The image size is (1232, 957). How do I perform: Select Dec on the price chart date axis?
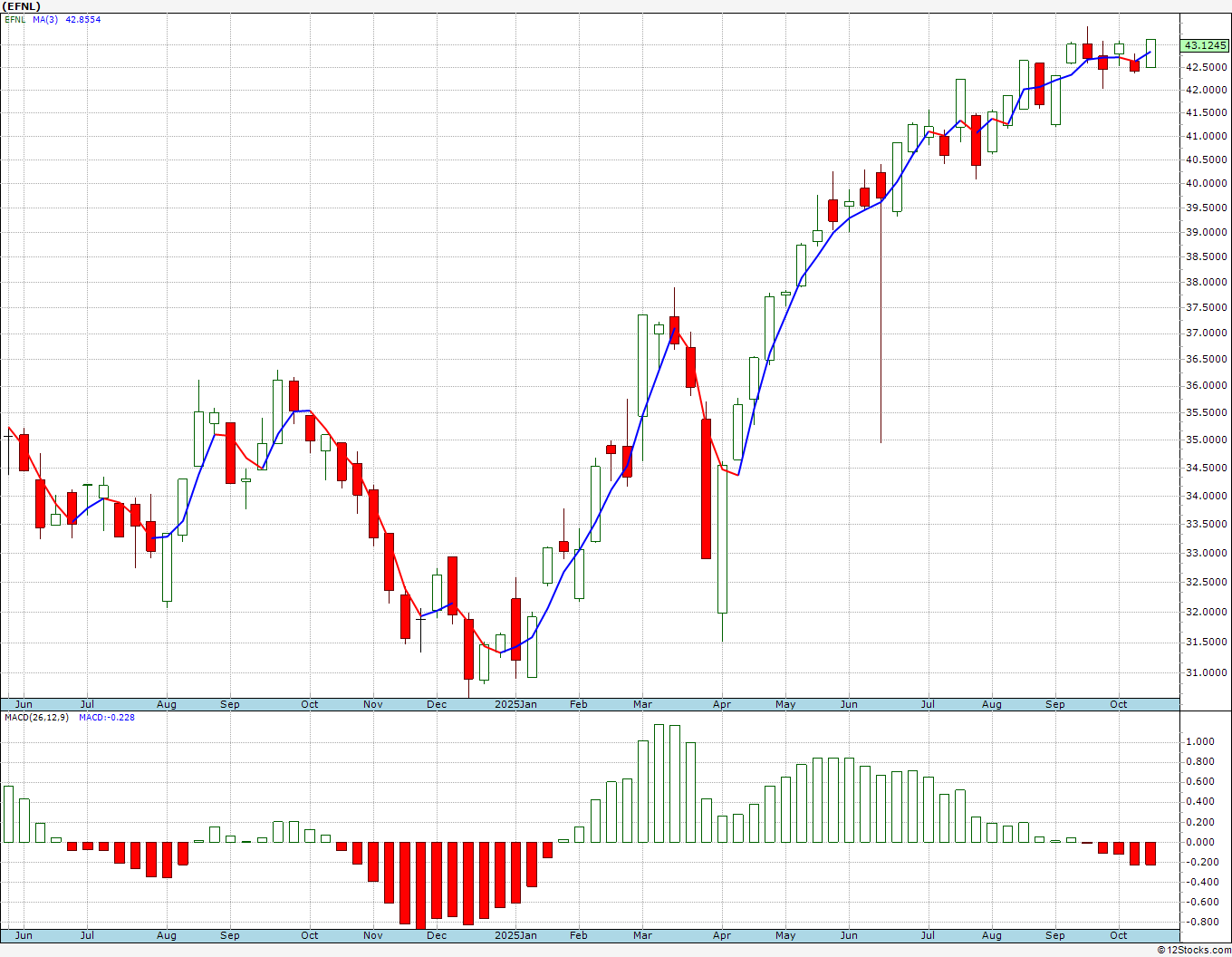(x=437, y=704)
